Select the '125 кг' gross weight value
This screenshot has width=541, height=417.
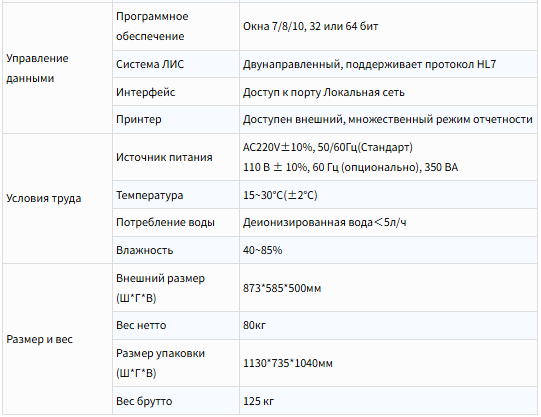pos(258,401)
